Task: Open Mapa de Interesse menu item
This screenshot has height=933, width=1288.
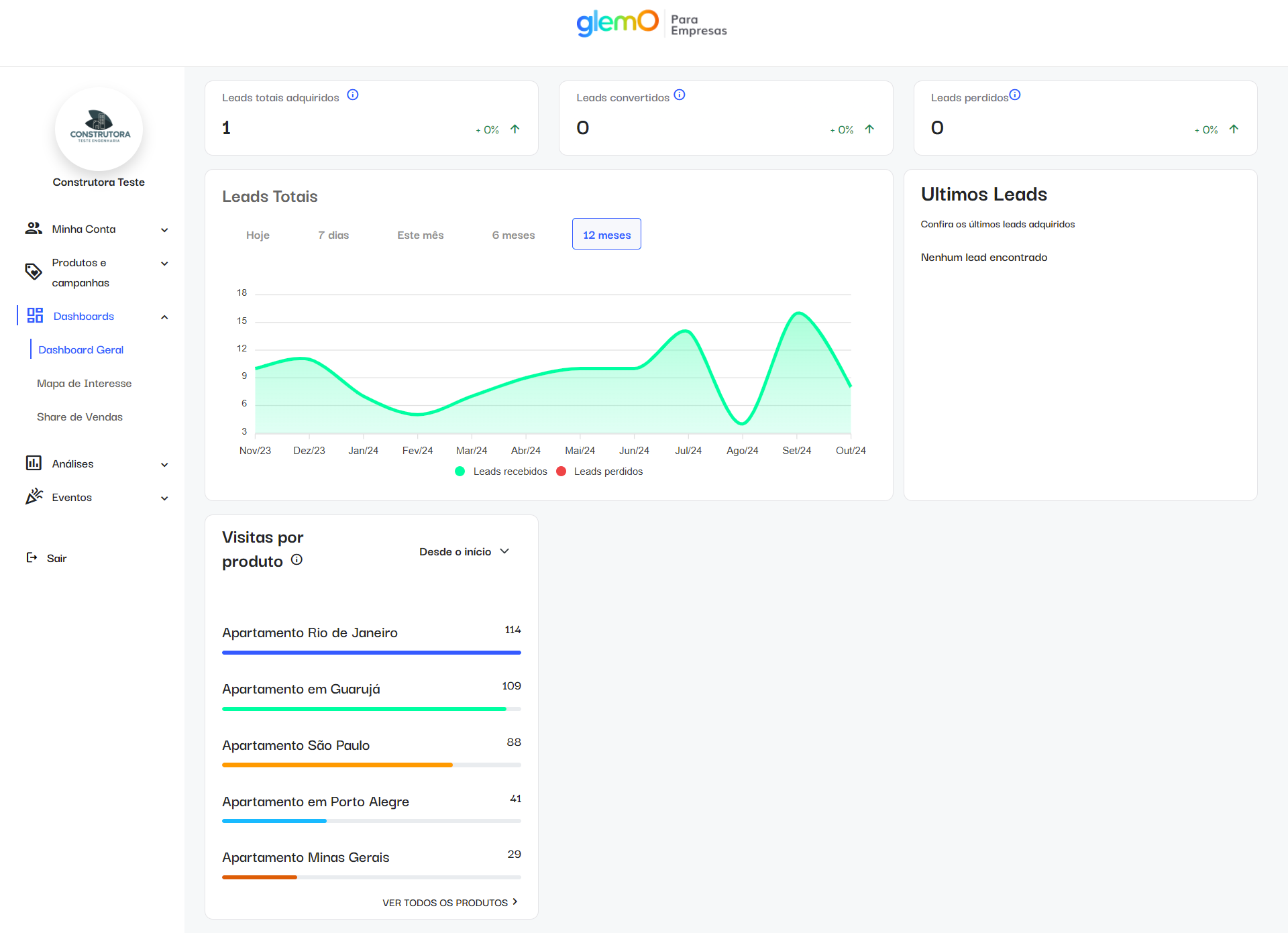Action: click(x=85, y=384)
